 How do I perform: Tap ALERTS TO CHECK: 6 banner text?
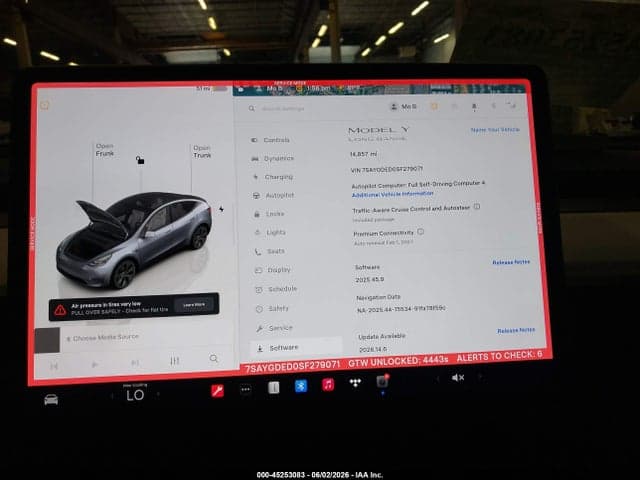499,356
